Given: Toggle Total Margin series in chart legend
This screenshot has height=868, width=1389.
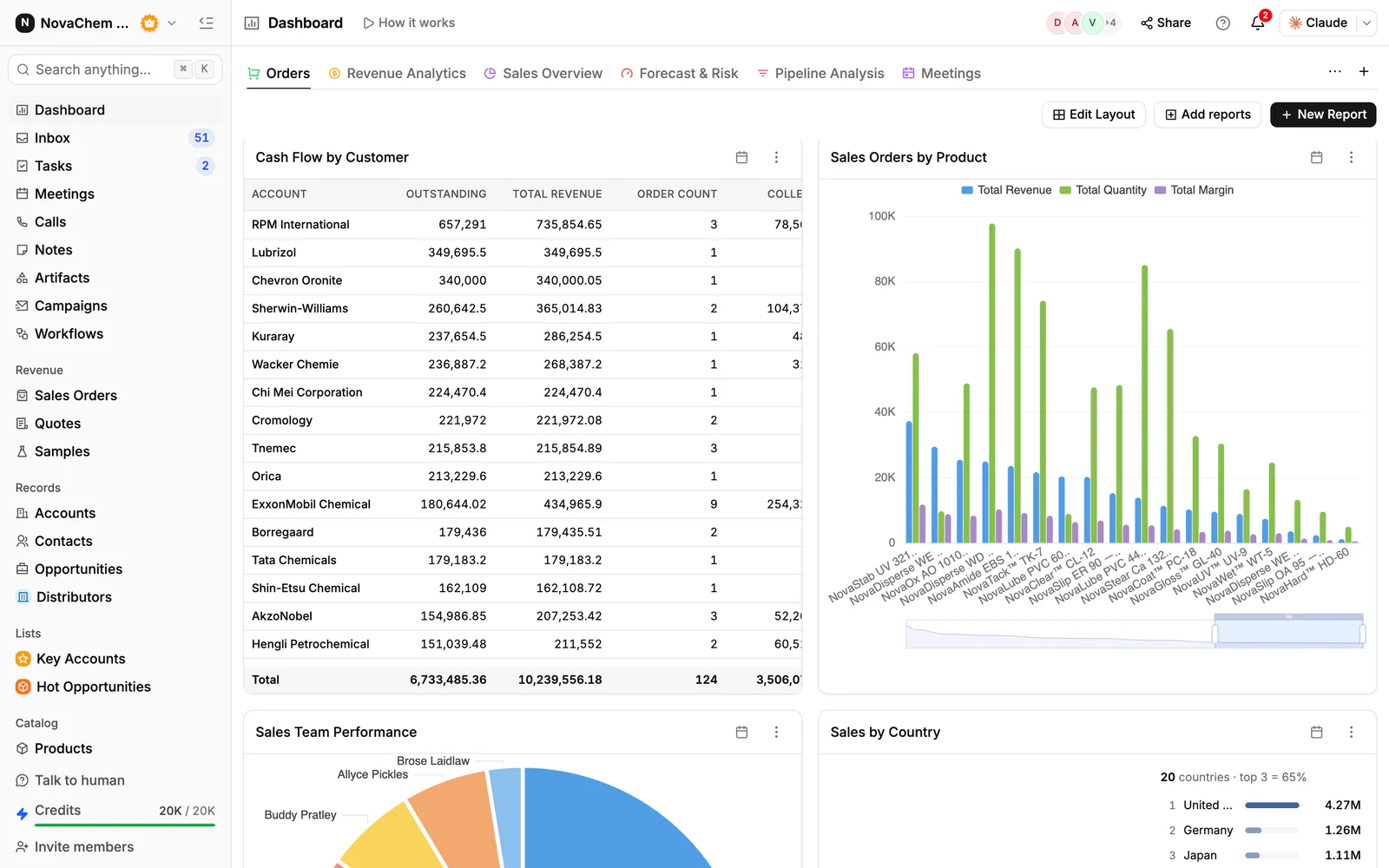Looking at the screenshot, I should pyautogui.click(x=1194, y=190).
